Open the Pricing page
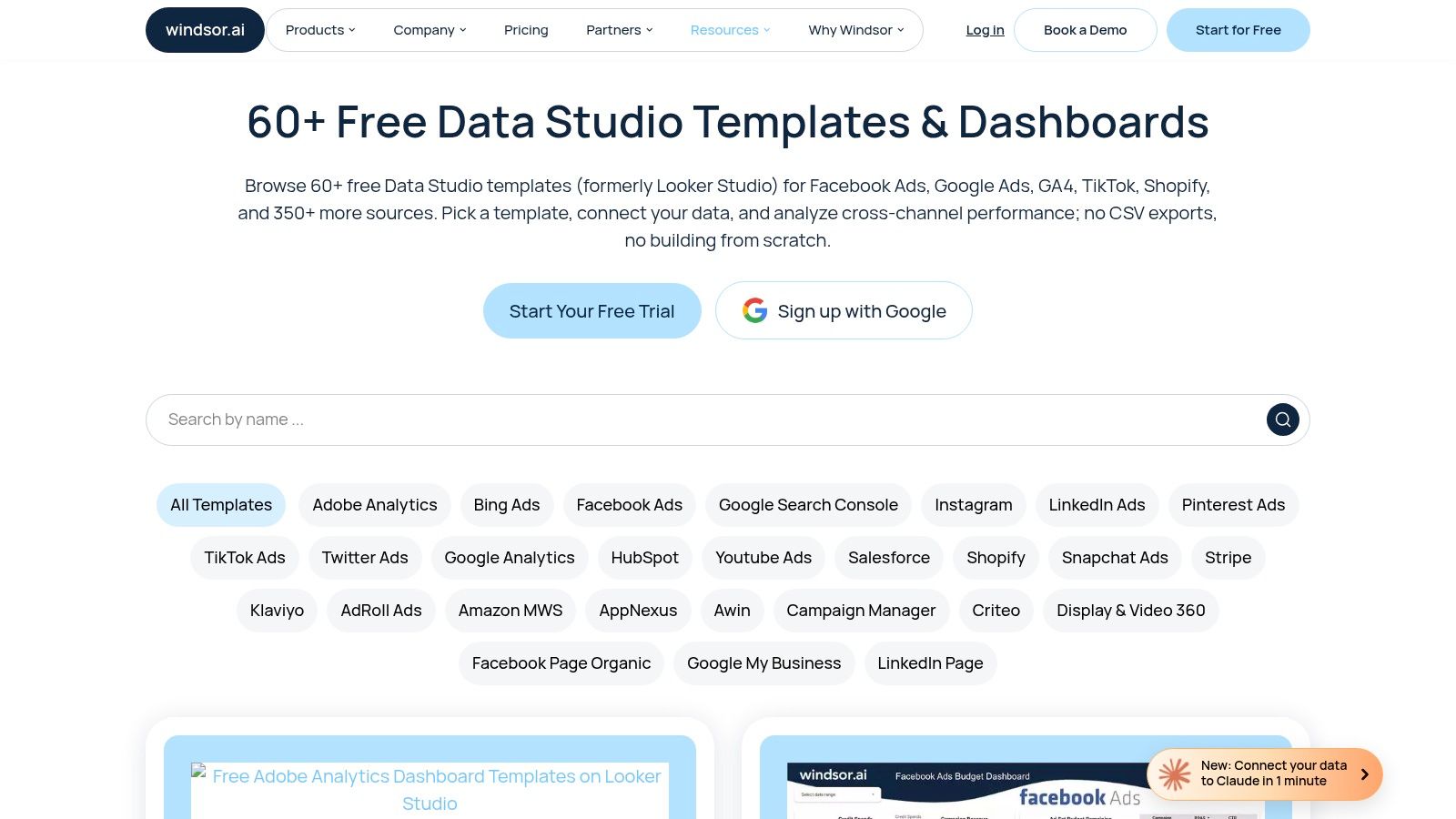 (526, 30)
